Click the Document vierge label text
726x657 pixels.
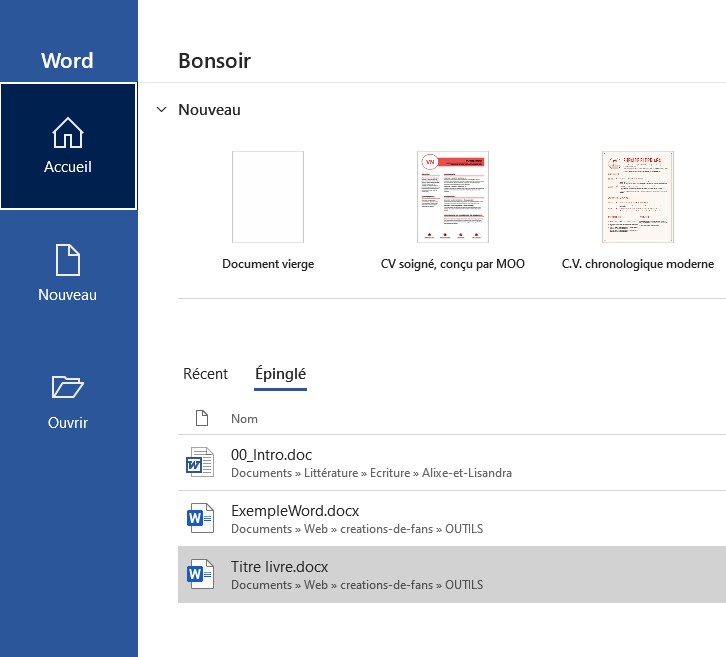pos(268,264)
